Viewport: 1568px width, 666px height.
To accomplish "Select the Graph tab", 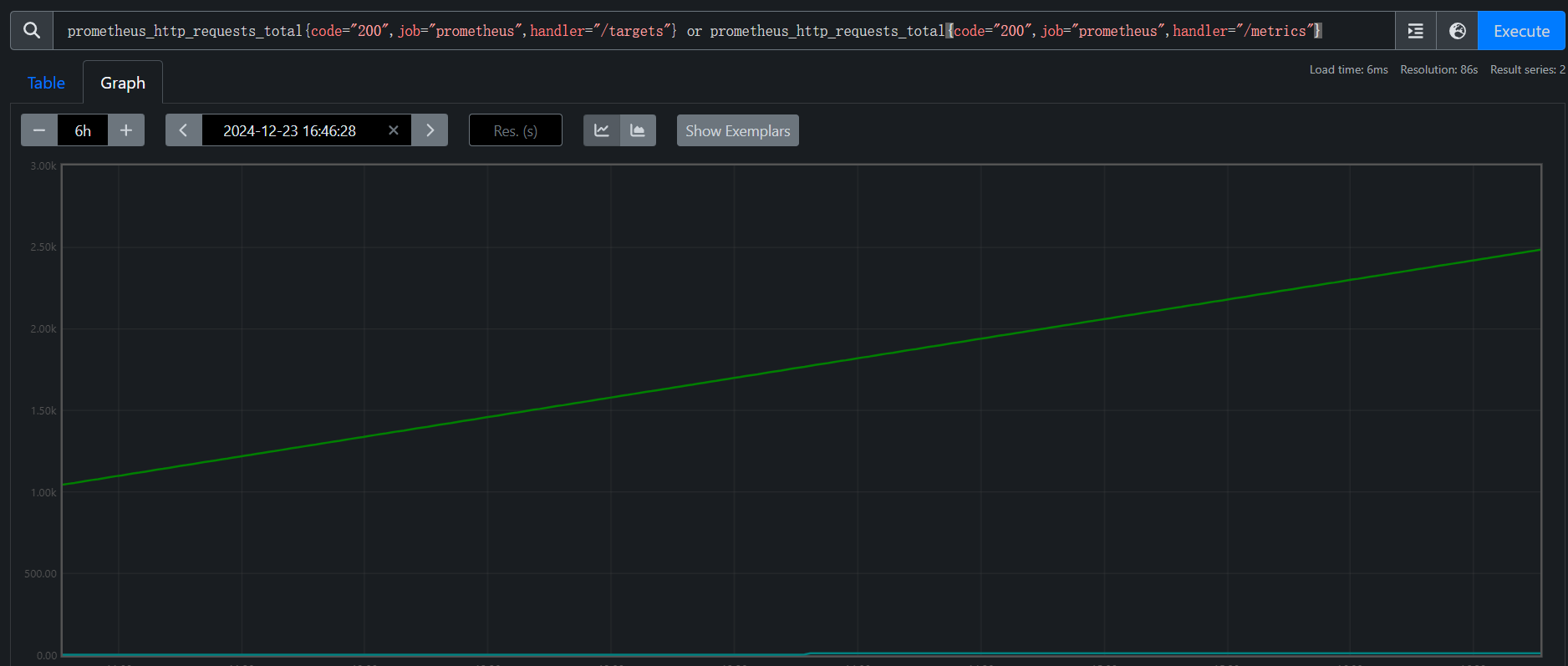I will tap(123, 83).
